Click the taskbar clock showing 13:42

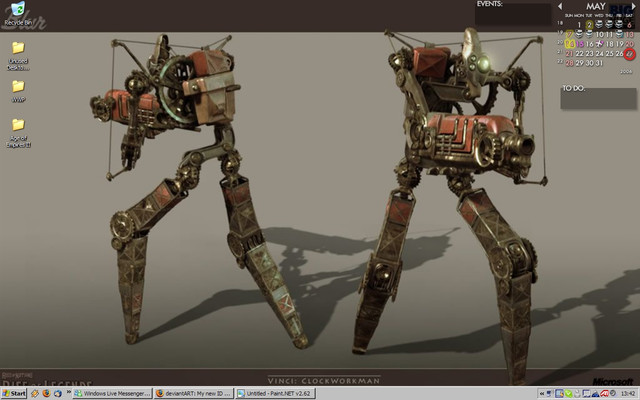[x=628, y=393]
